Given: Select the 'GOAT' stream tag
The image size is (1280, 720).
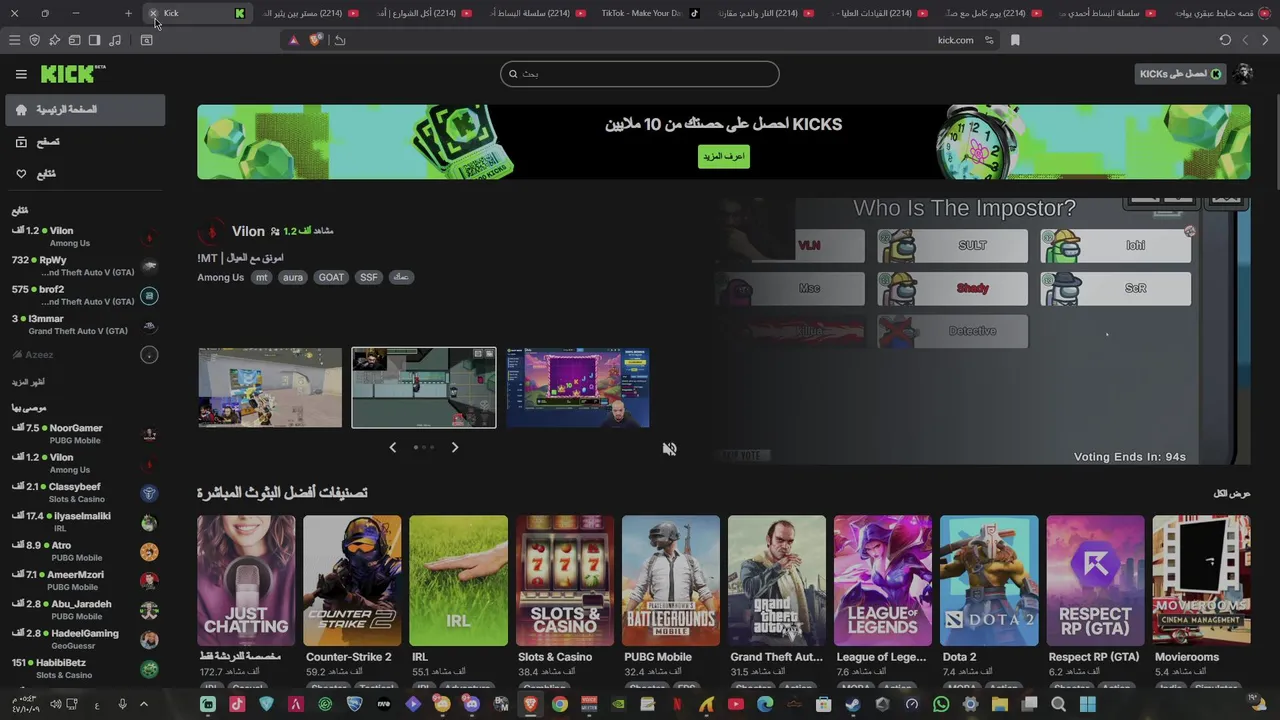Looking at the screenshot, I should 331,277.
